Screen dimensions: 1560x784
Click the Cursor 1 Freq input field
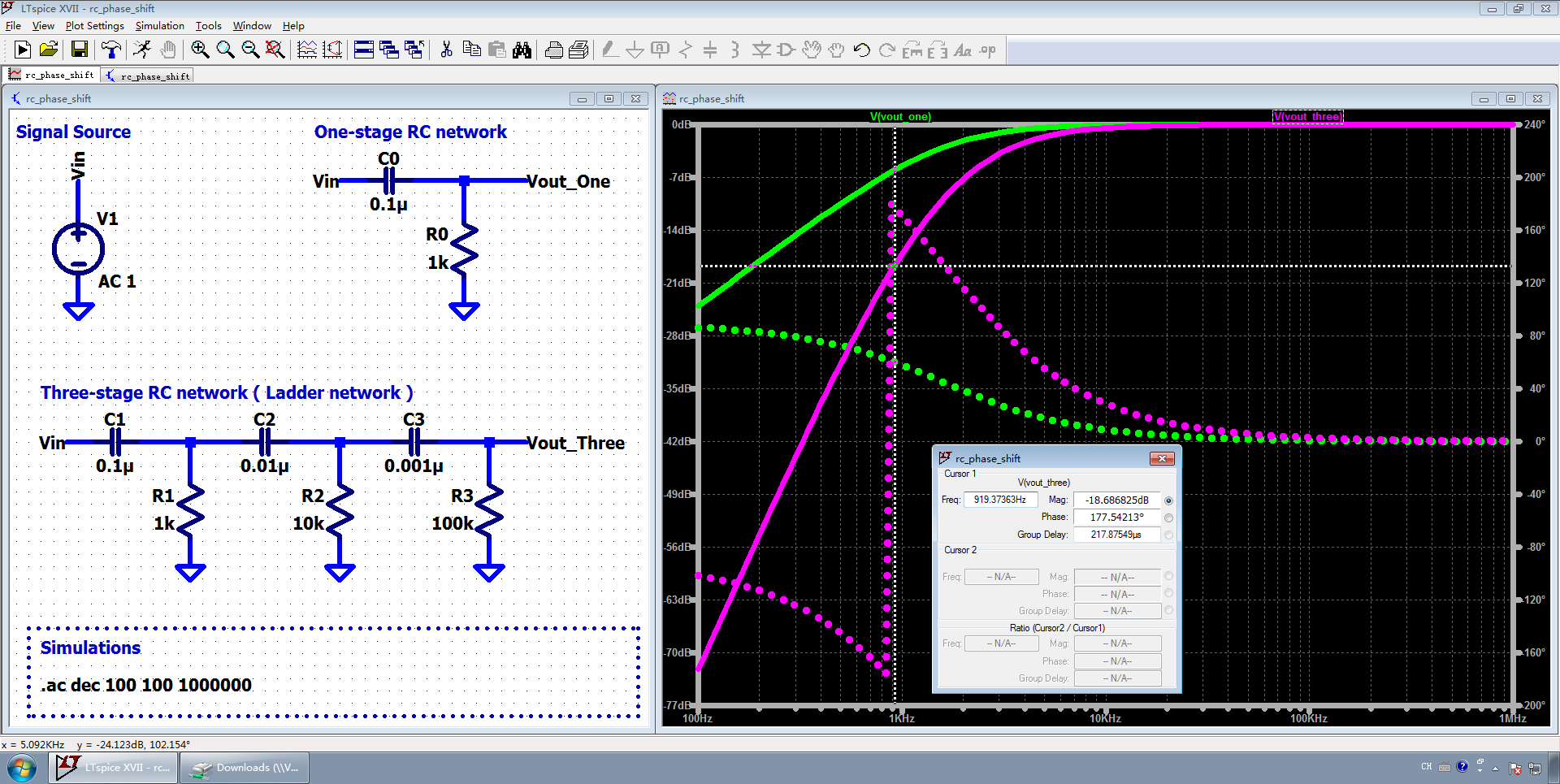1000,500
